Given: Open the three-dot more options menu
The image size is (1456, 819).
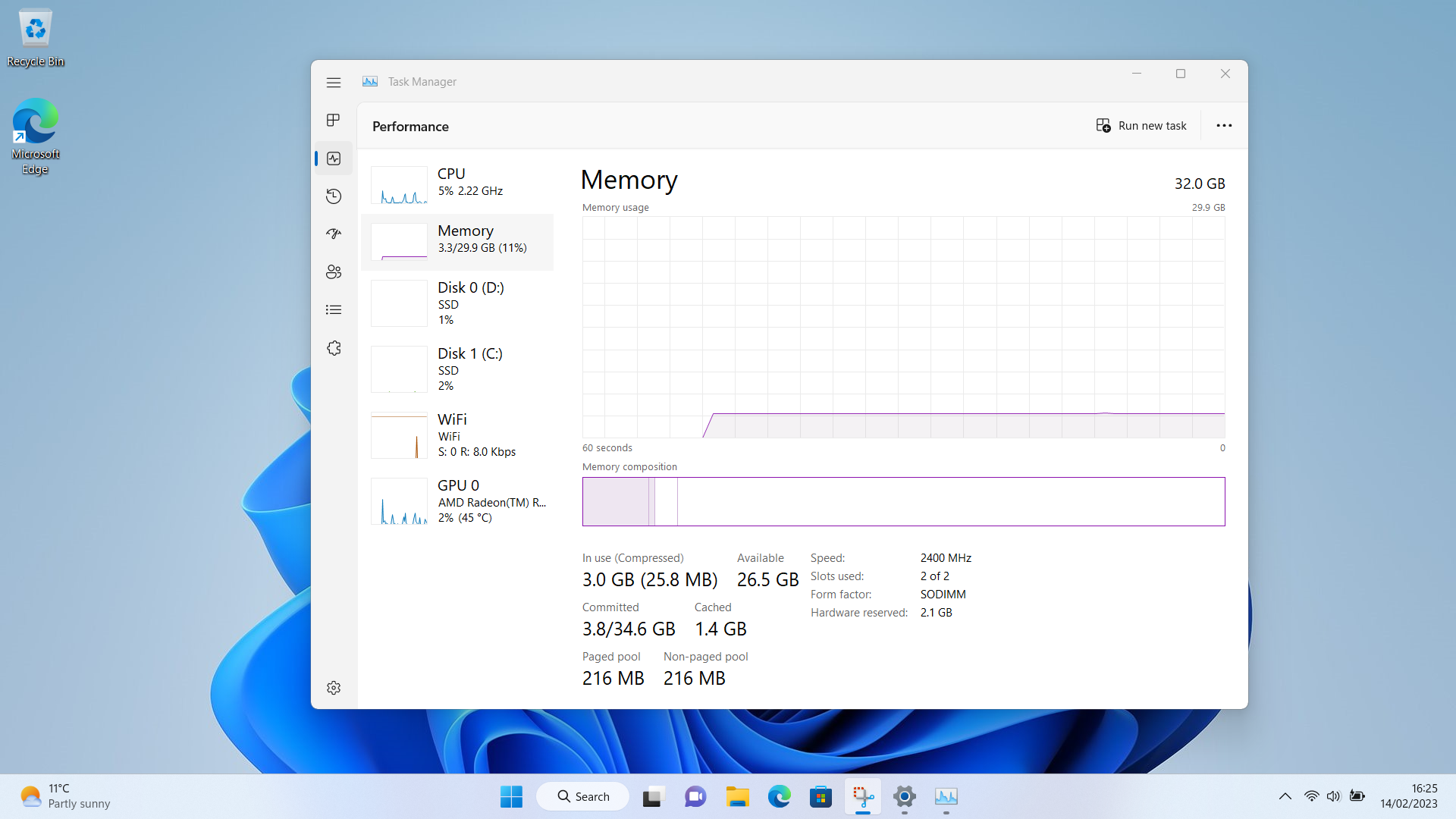Looking at the screenshot, I should coord(1224,126).
